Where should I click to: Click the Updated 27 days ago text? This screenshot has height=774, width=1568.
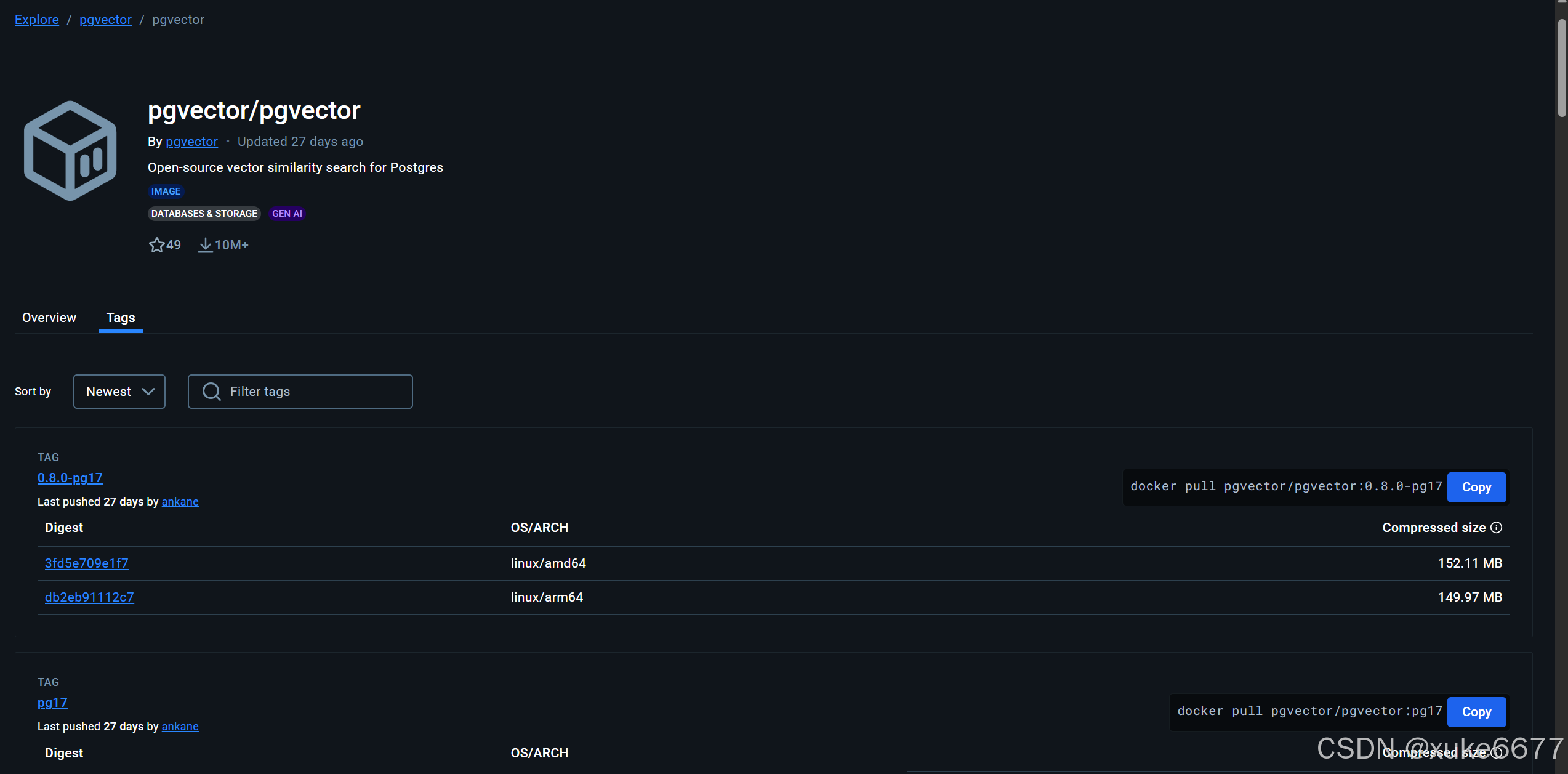tap(300, 142)
